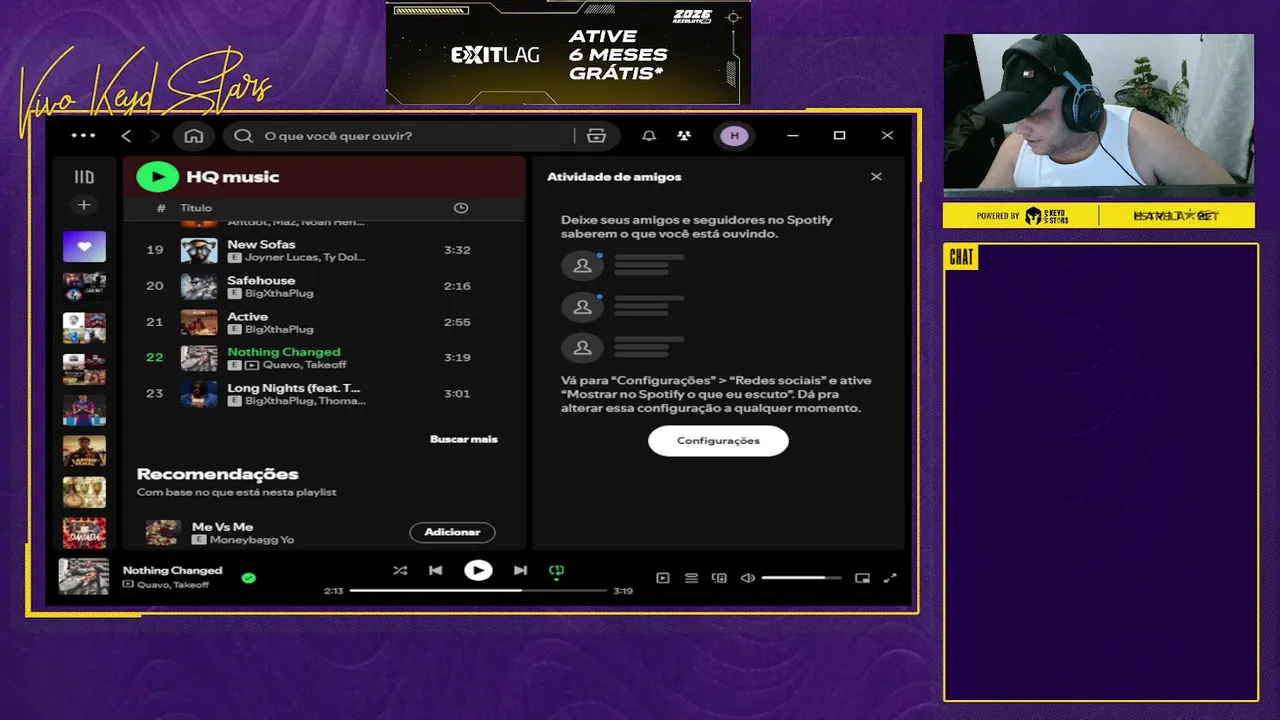The image size is (1280, 720).
Task: Click the ExitLag ATIVE 6 MESES GRÁTIS banner
Action: point(568,52)
